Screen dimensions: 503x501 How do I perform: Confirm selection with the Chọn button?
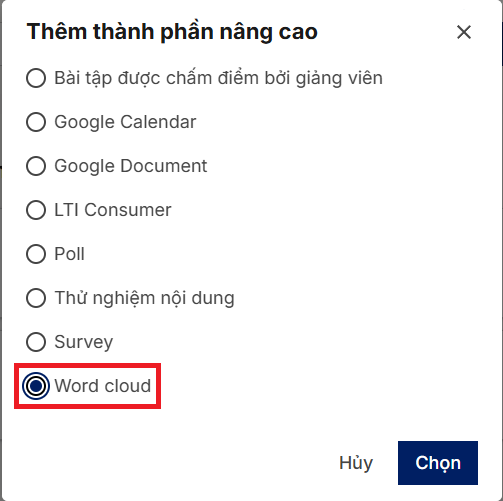pyautogui.click(x=438, y=463)
